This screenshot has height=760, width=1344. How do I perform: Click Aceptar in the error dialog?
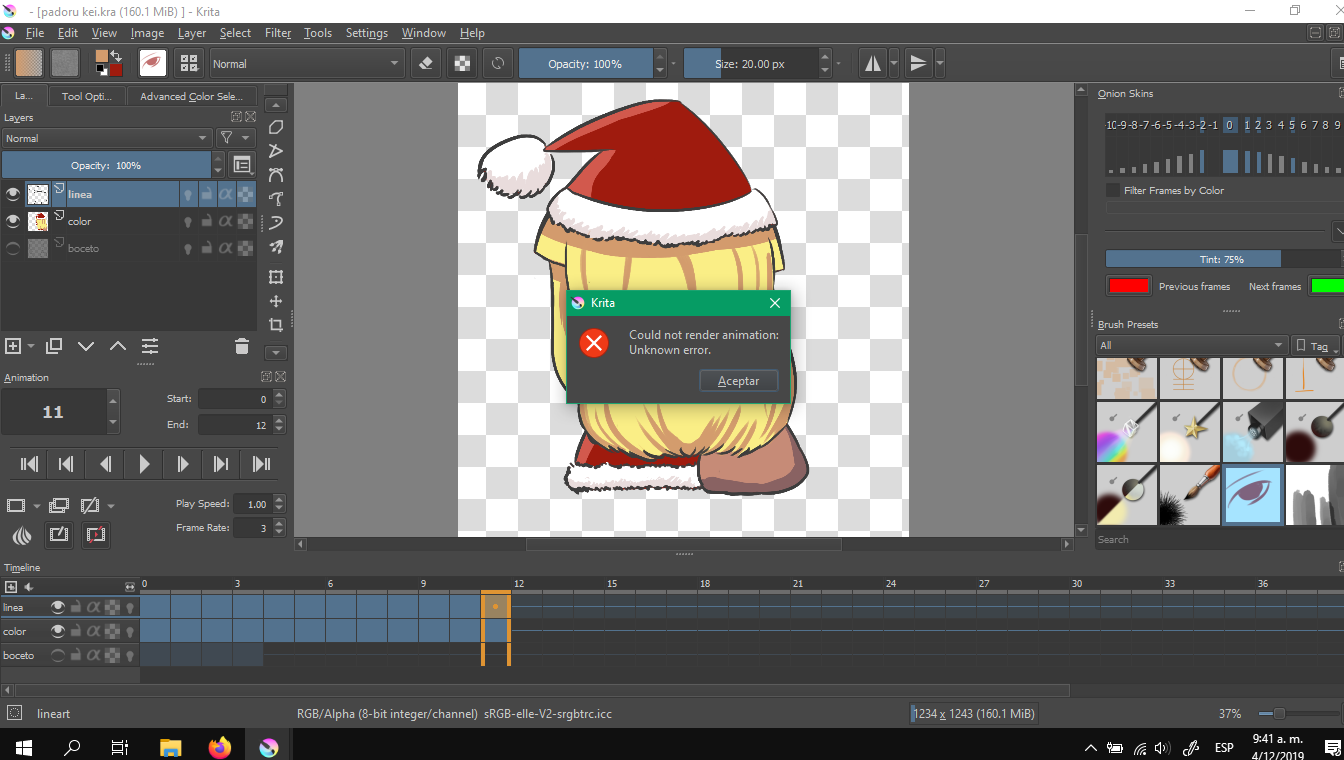(x=738, y=381)
